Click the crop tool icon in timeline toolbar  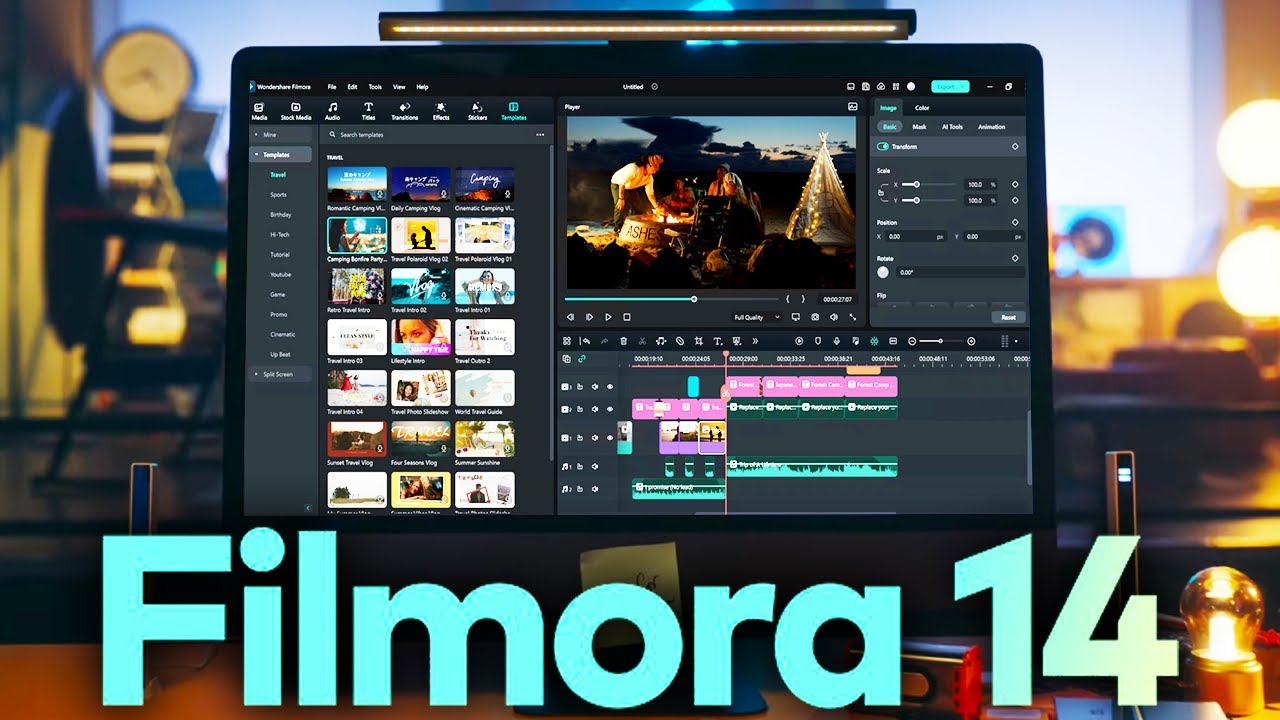698,341
